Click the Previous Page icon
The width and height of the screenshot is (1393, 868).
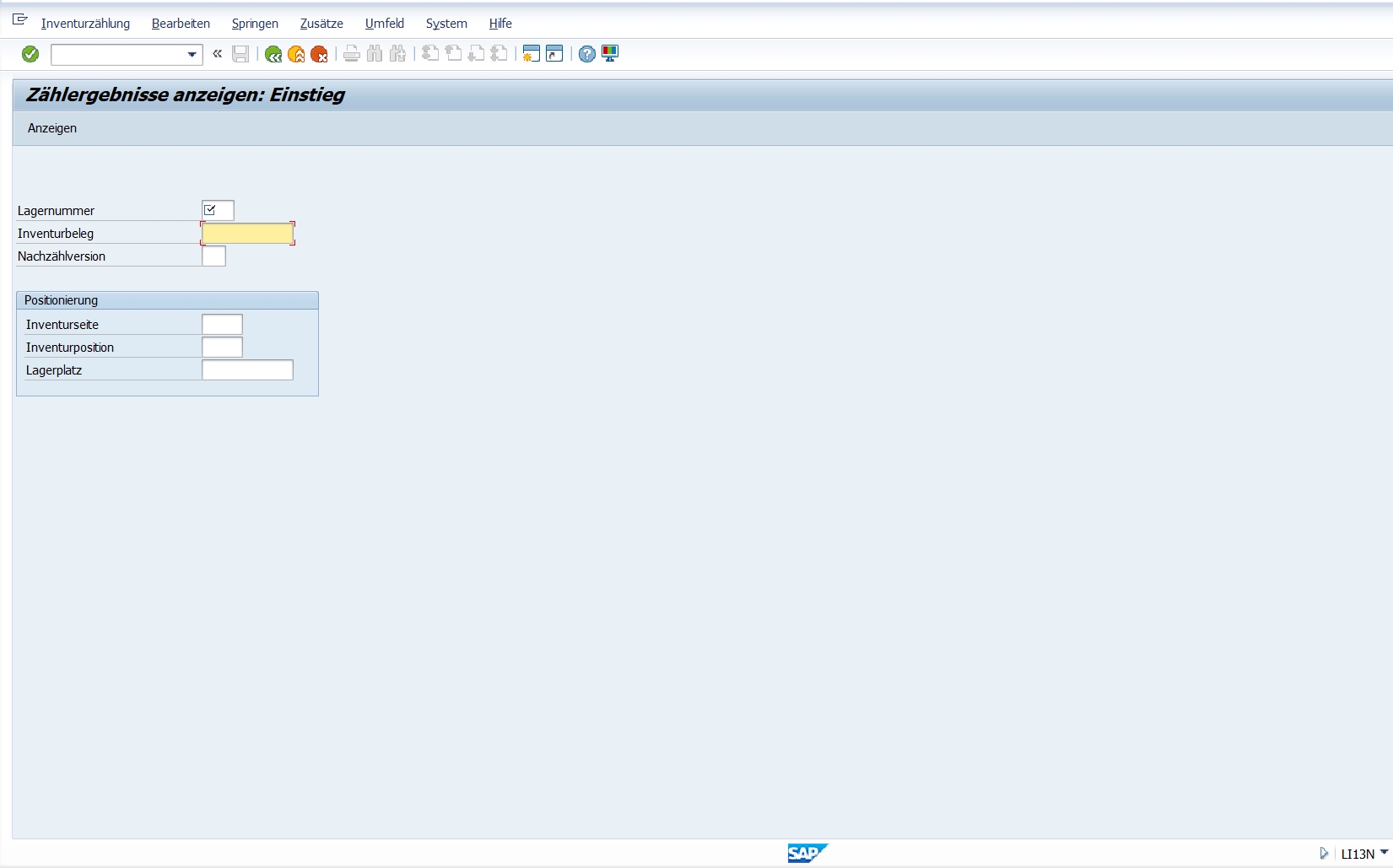[x=453, y=54]
